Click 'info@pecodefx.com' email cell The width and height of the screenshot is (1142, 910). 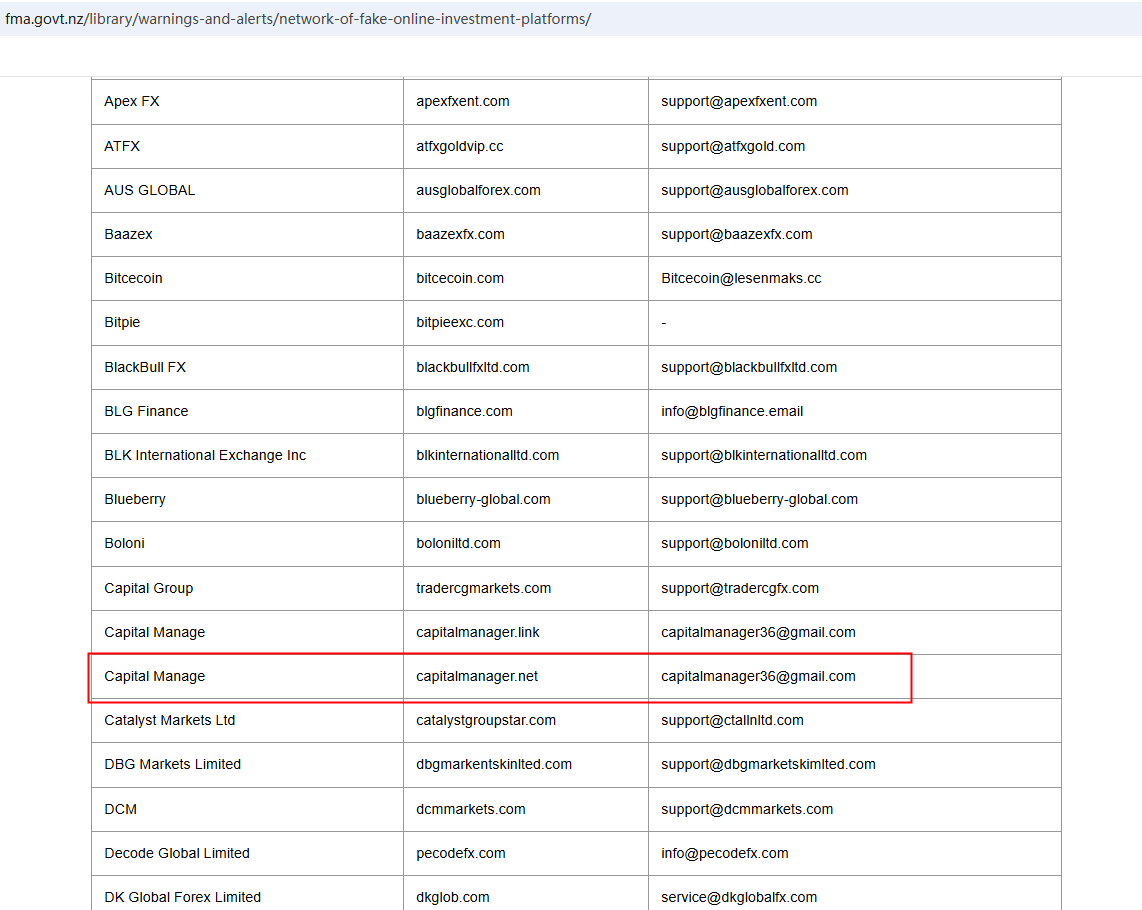pyautogui.click(x=854, y=853)
